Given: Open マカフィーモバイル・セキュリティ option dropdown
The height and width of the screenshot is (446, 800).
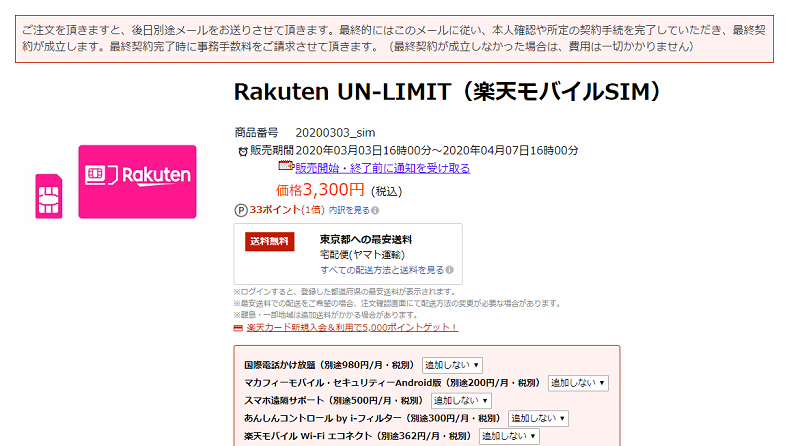Looking at the screenshot, I should (x=578, y=383).
